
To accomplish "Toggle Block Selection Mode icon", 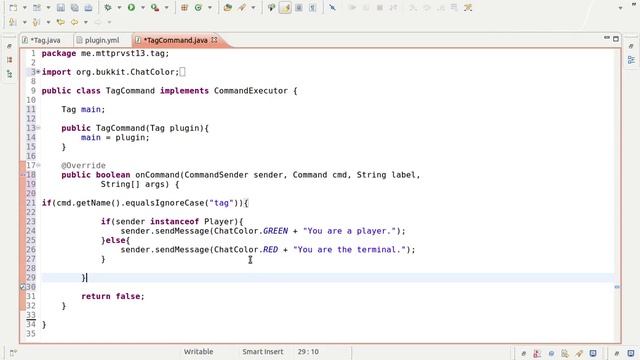I will click(x=299, y=7).
